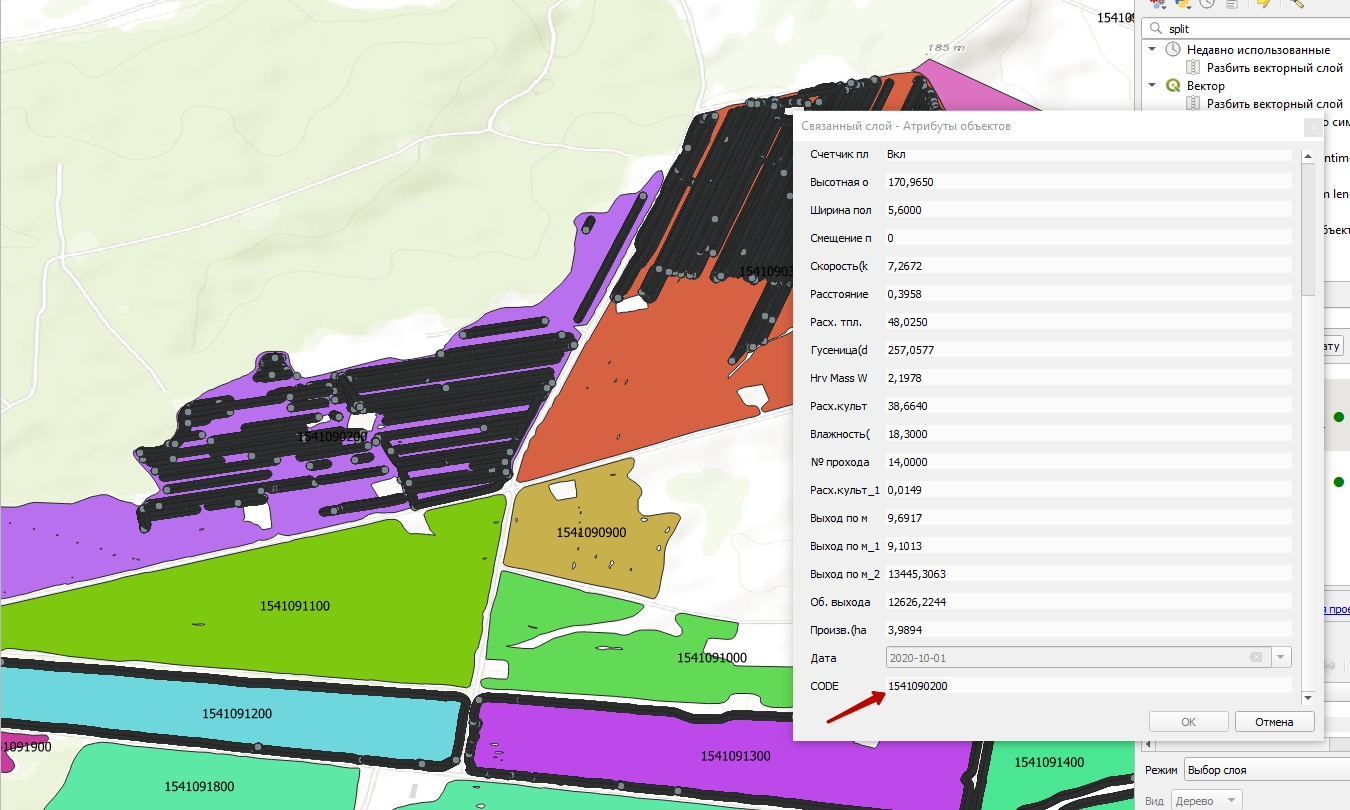Open the Дата date picker dropdown

pyautogui.click(x=1281, y=657)
